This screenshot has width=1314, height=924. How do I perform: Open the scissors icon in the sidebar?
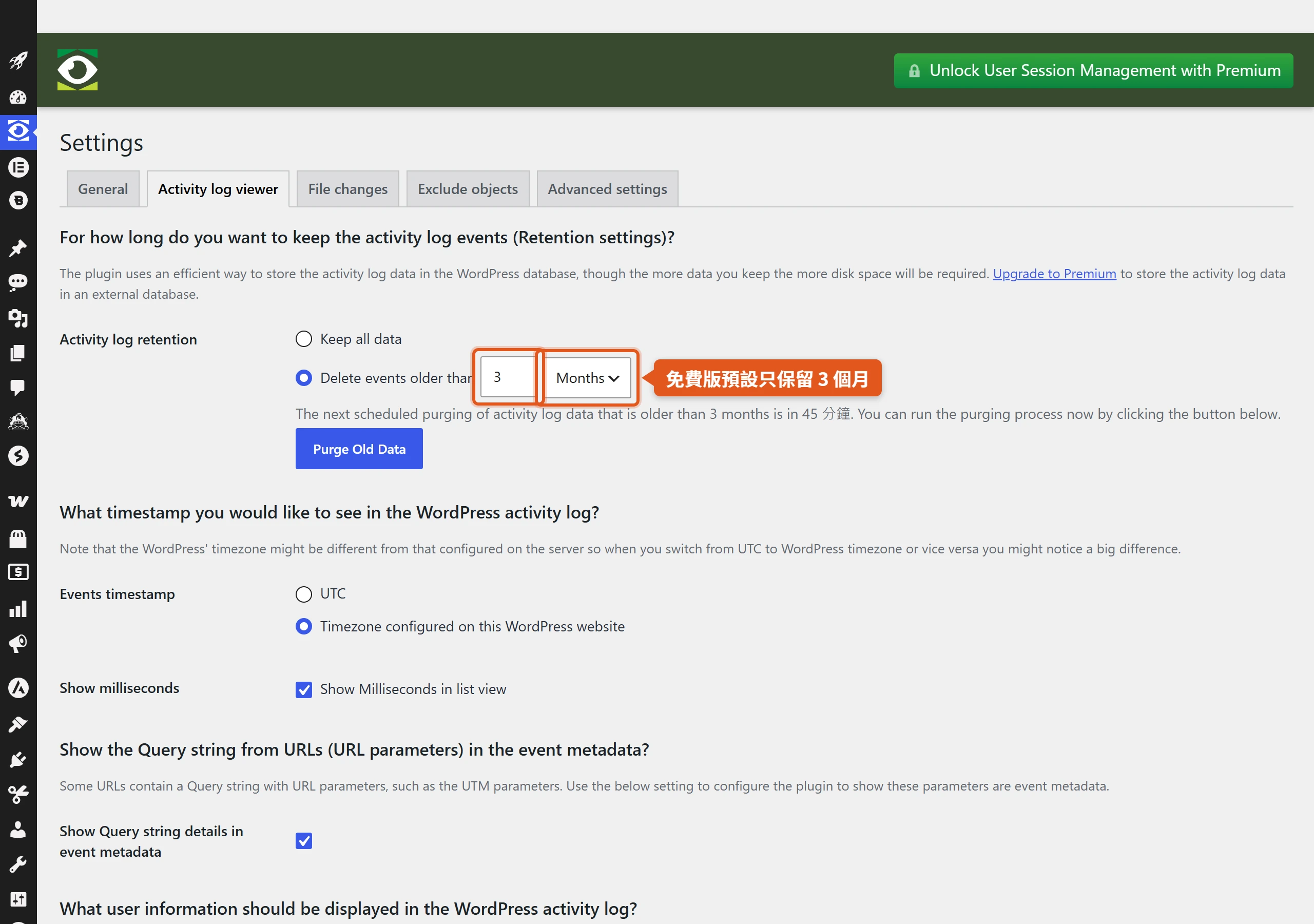(x=18, y=795)
